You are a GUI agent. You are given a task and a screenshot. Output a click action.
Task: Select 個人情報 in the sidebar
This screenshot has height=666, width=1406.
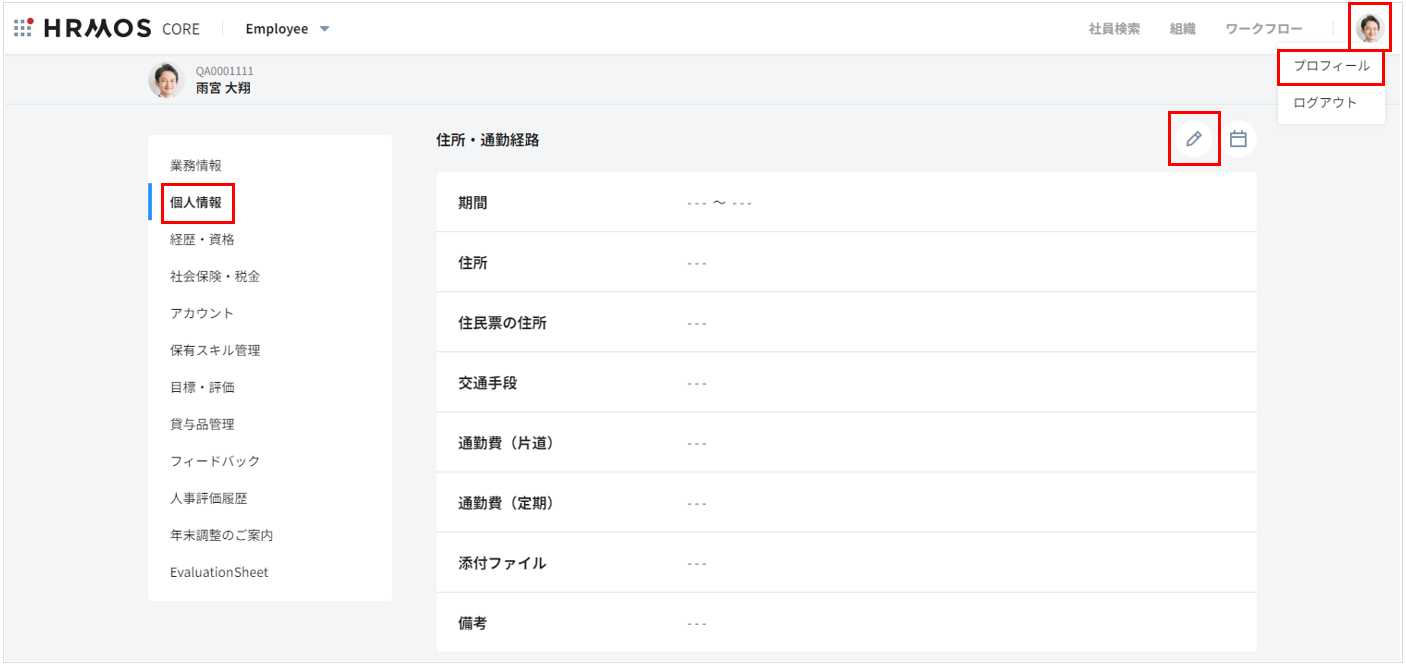[196, 202]
